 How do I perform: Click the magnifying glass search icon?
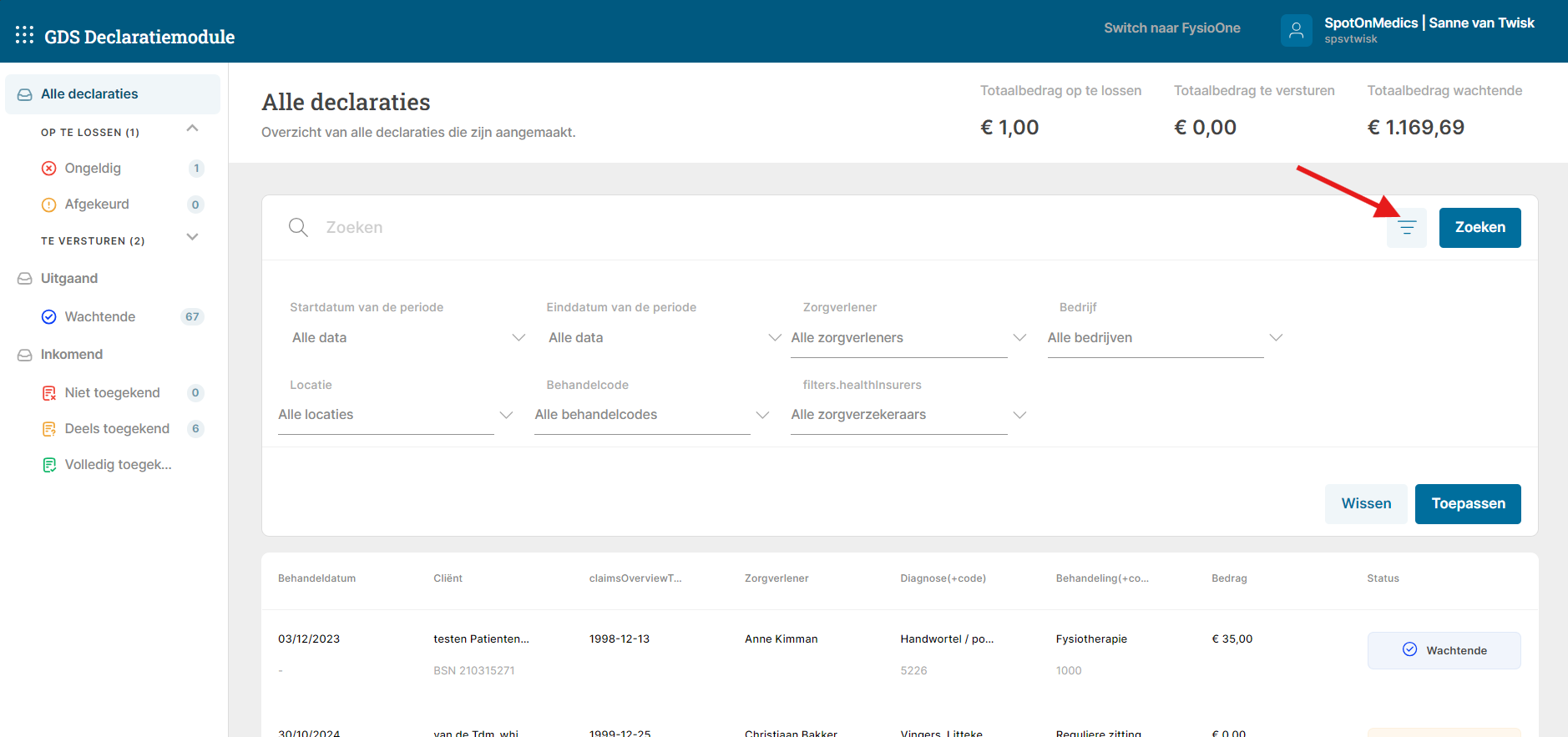(298, 228)
